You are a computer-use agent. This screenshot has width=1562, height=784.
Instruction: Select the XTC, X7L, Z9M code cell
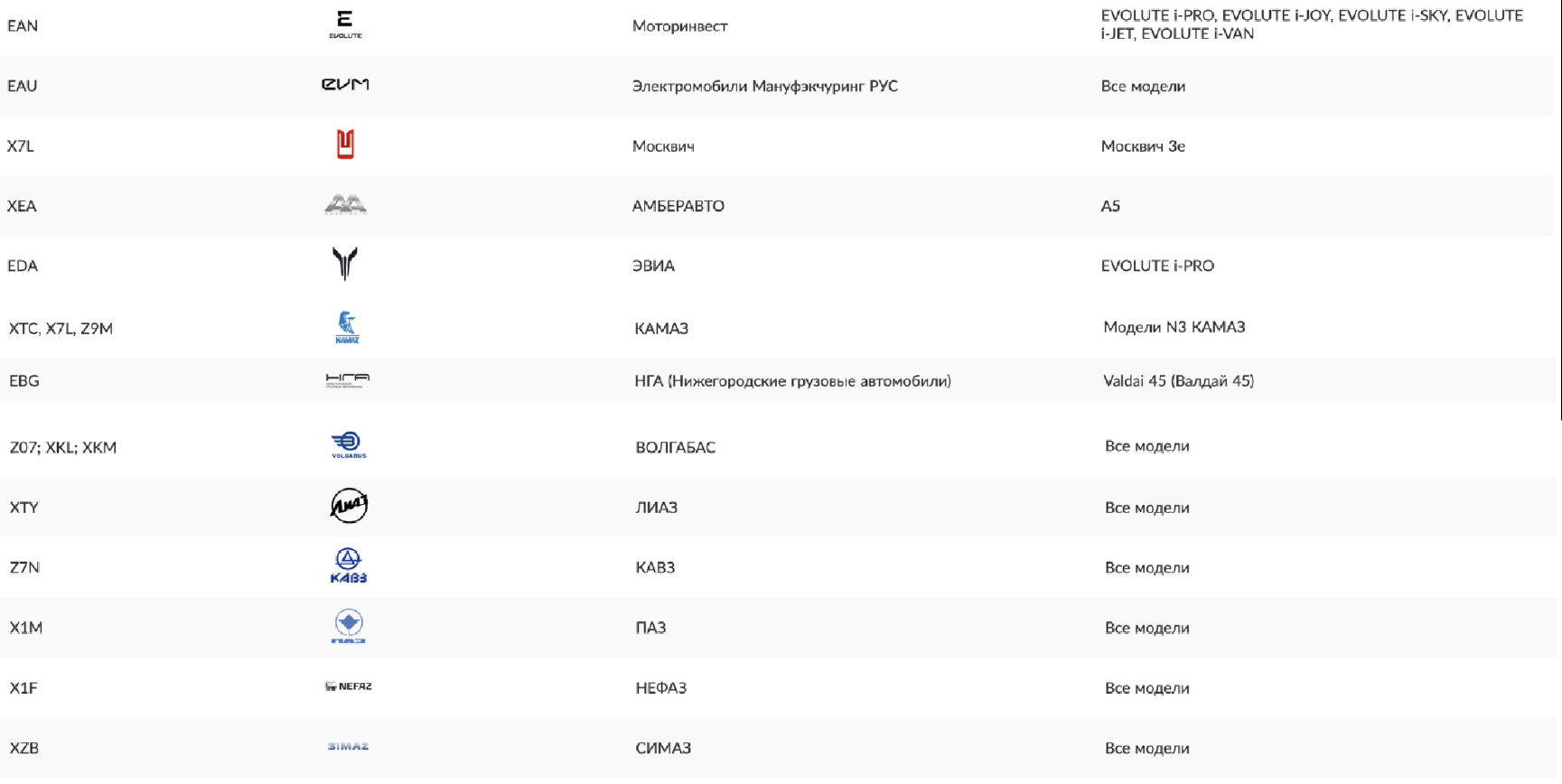[61, 329]
